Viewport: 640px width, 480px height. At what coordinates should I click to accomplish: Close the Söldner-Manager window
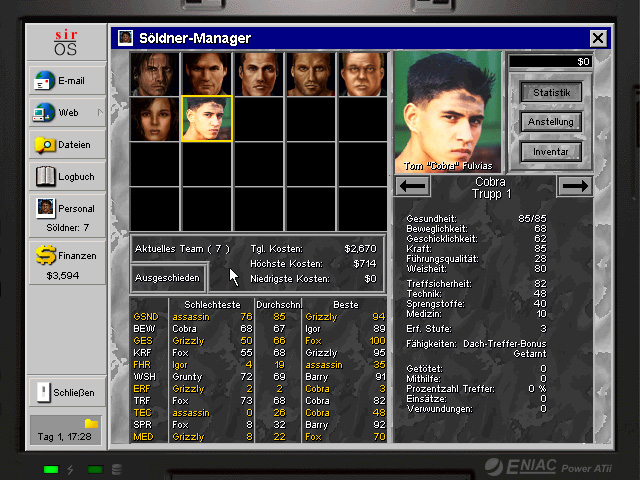[598, 38]
